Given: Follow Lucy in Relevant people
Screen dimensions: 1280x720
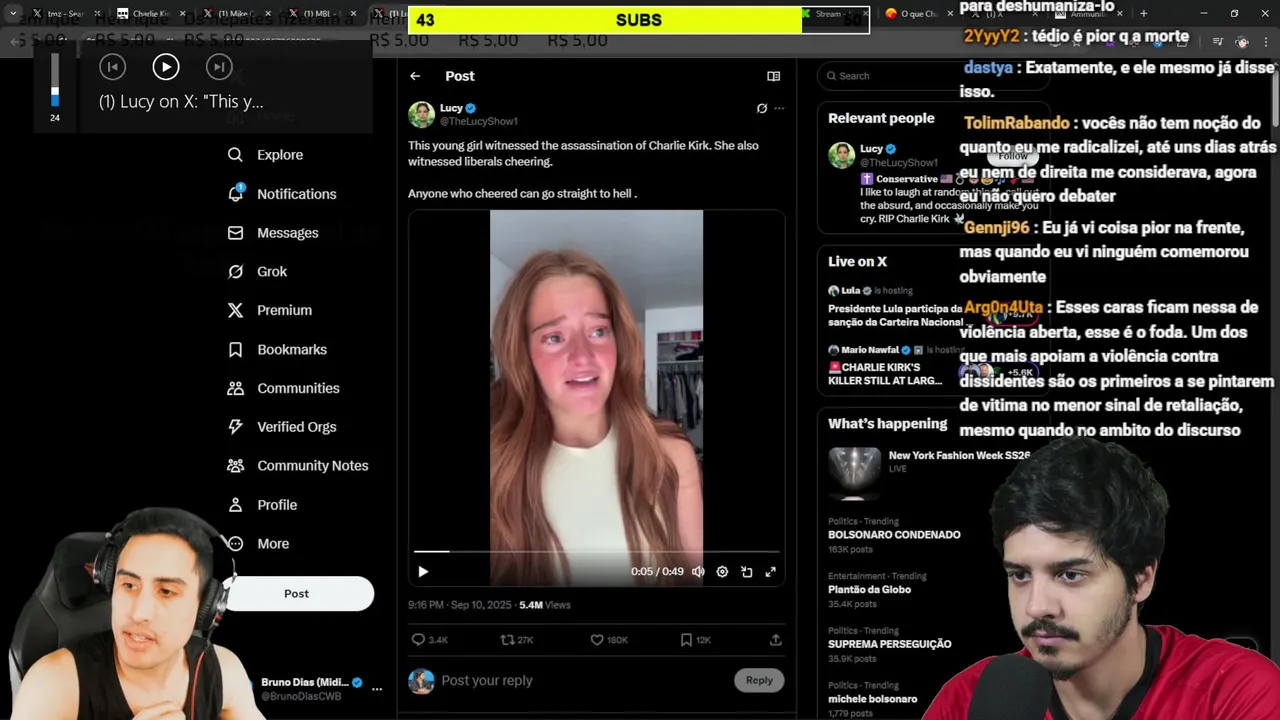Looking at the screenshot, I should click(1012, 156).
